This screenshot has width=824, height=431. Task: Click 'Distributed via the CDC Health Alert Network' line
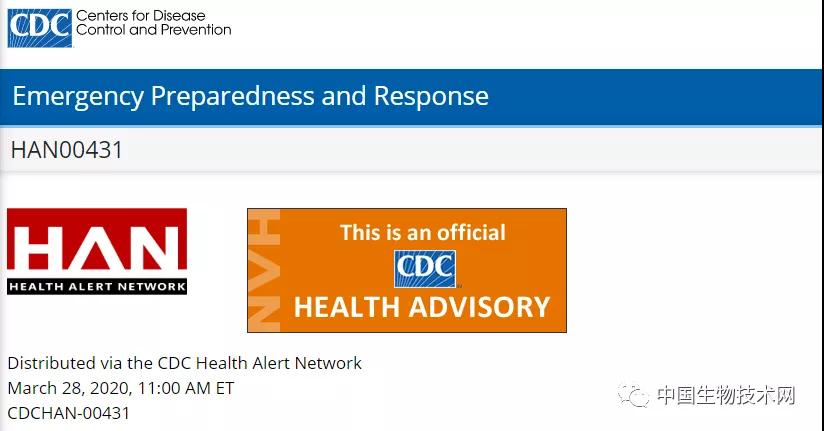(x=184, y=363)
